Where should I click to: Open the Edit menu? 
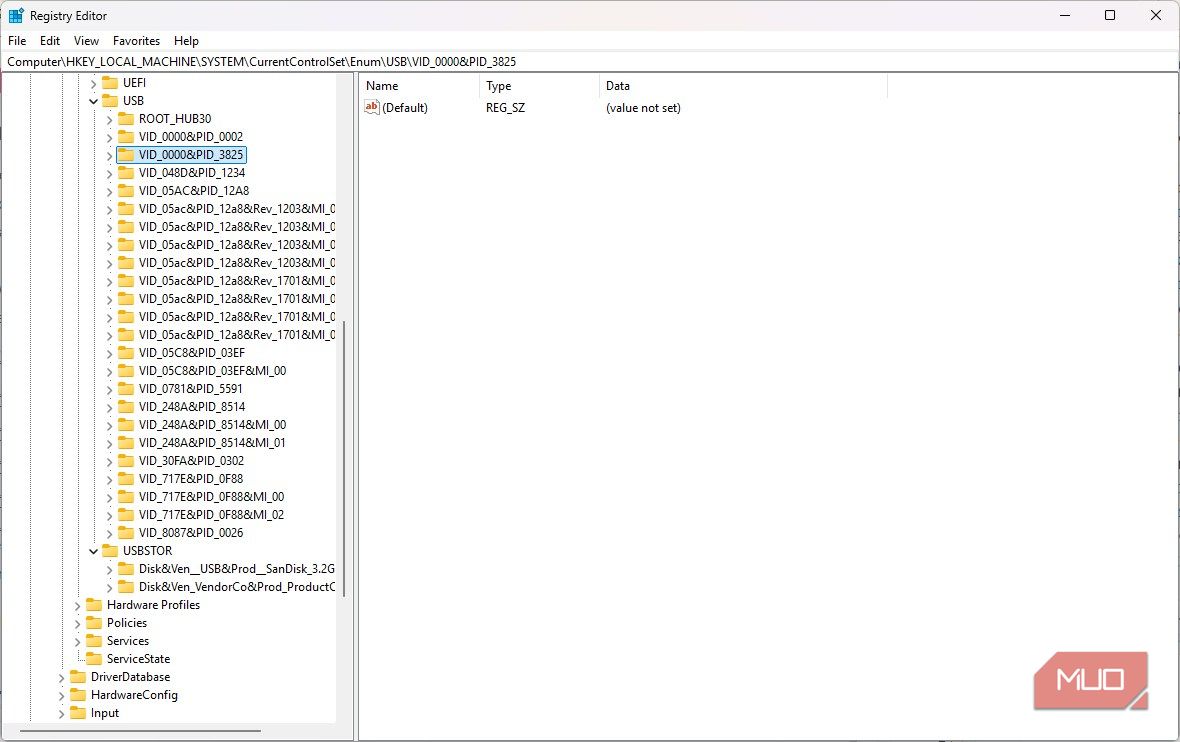point(50,41)
